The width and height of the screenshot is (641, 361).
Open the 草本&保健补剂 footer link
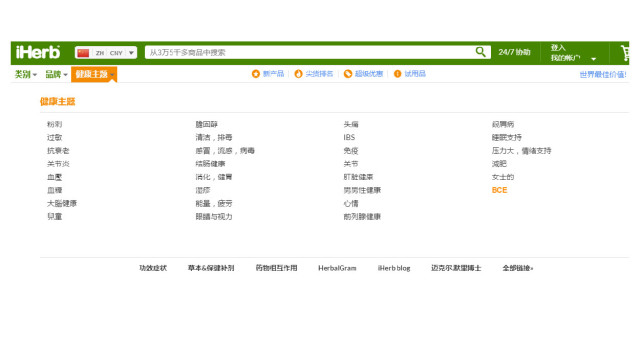tap(211, 268)
